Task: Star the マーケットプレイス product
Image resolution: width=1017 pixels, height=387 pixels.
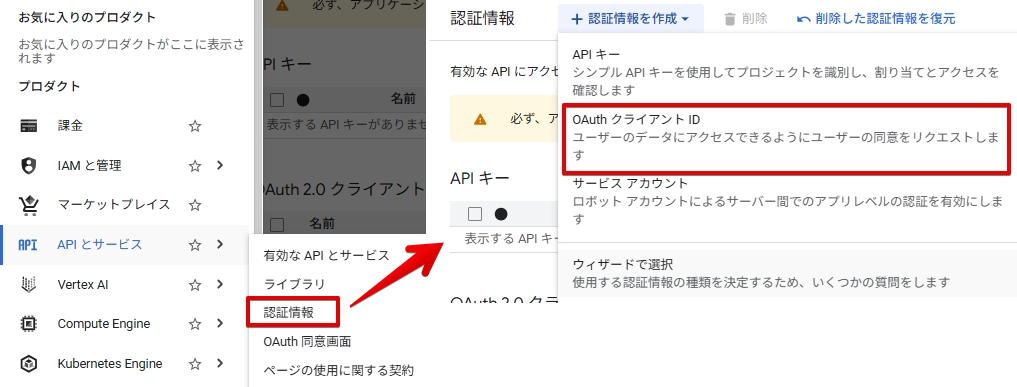Action: tap(195, 205)
